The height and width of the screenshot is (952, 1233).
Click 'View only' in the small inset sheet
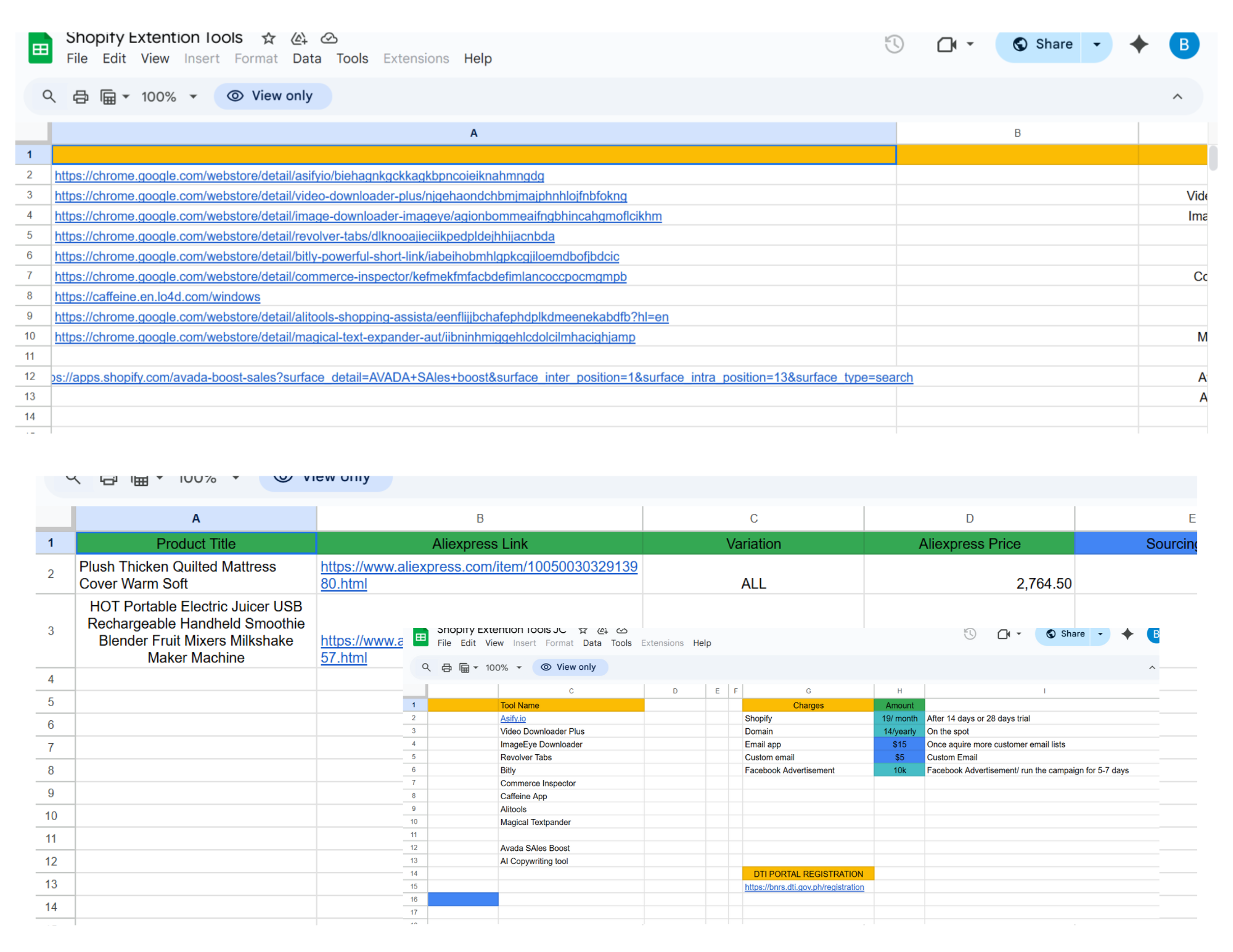570,667
